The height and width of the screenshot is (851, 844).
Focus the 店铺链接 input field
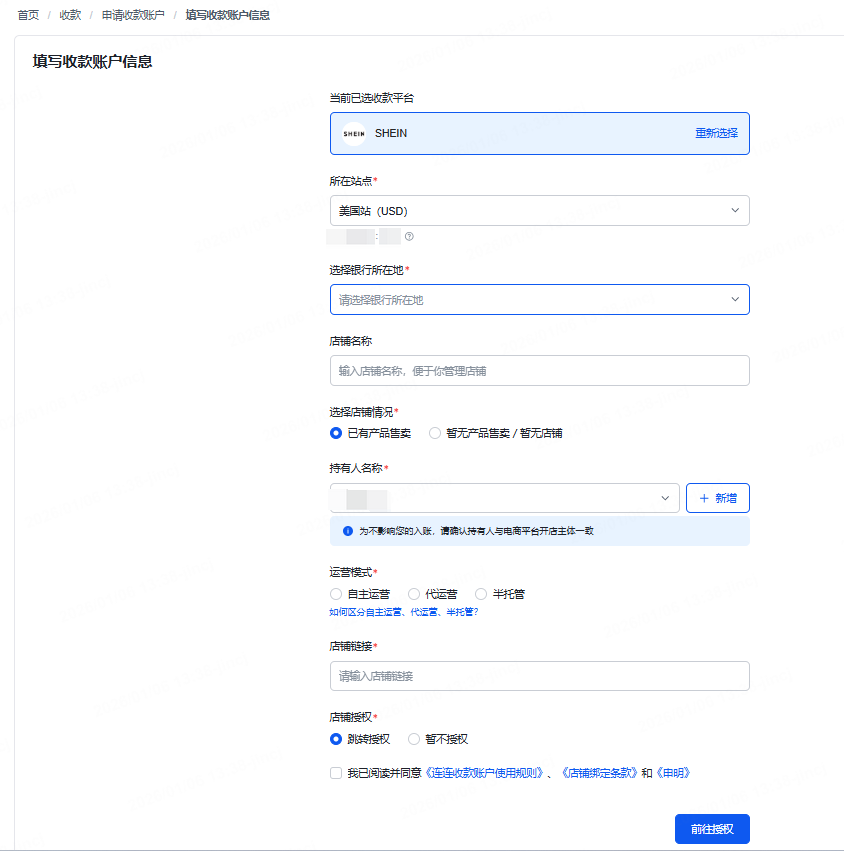539,676
